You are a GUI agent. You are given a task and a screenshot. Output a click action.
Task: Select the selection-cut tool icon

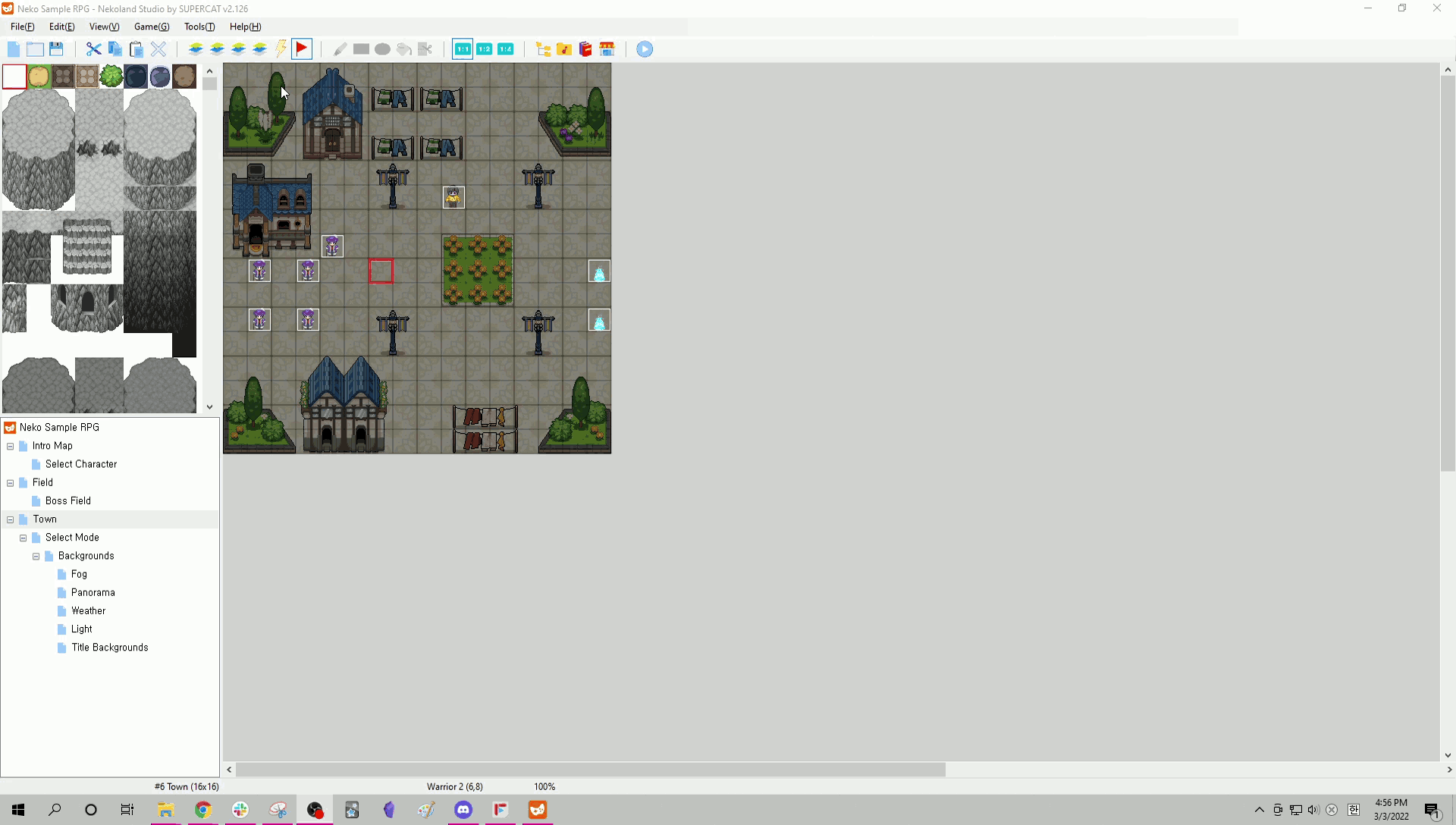pyautogui.click(x=425, y=49)
